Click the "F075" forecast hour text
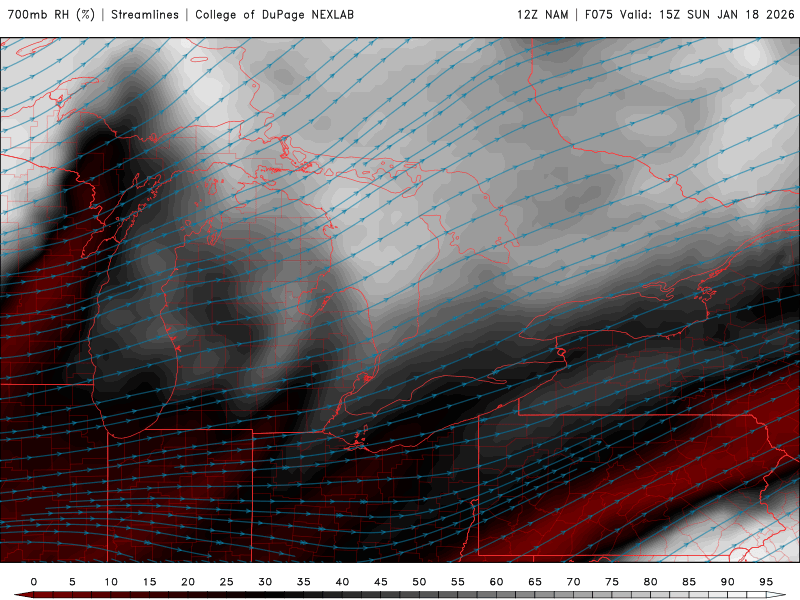 pyautogui.click(x=598, y=14)
